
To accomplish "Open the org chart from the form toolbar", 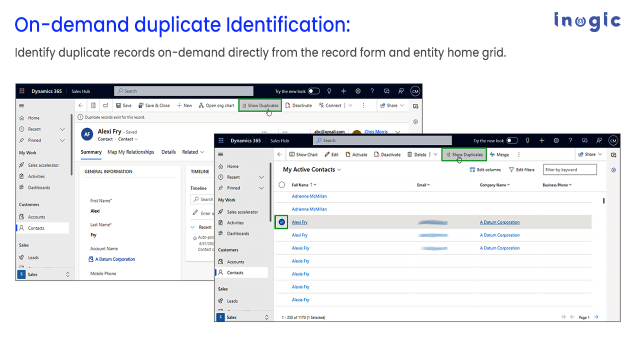I will [216, 105].
